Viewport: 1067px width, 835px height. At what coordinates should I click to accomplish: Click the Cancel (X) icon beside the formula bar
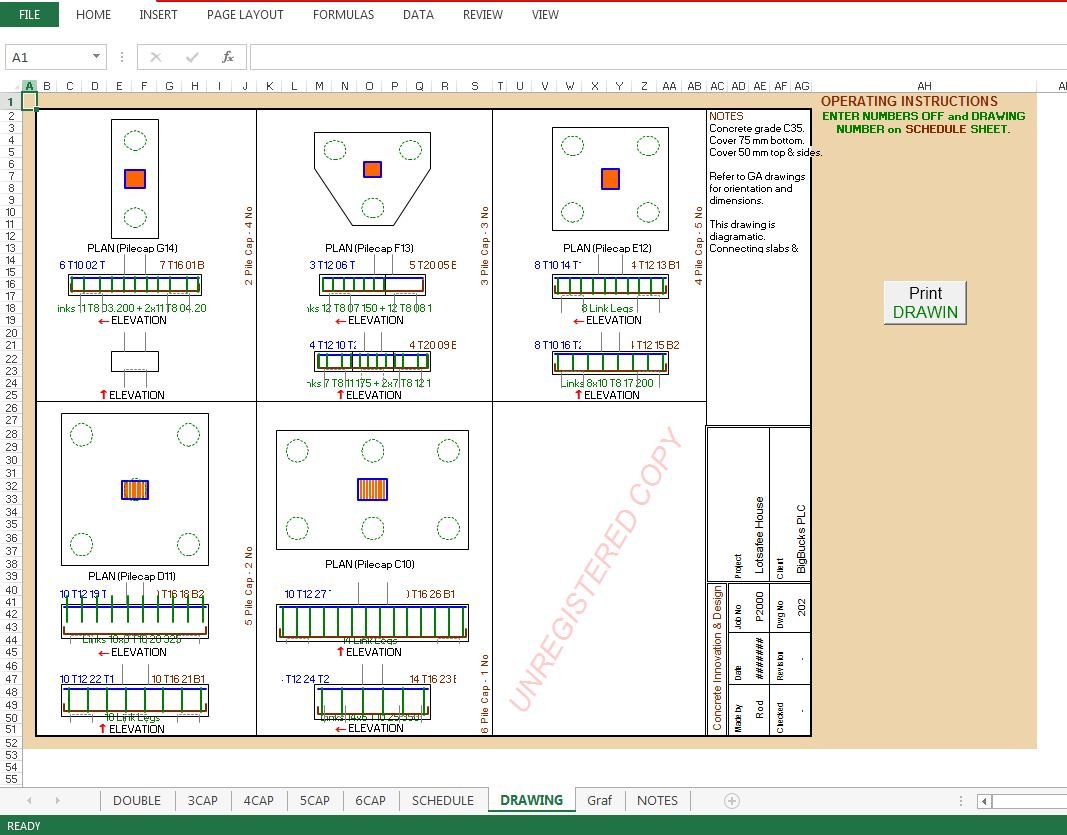click(x=157, y=57)
